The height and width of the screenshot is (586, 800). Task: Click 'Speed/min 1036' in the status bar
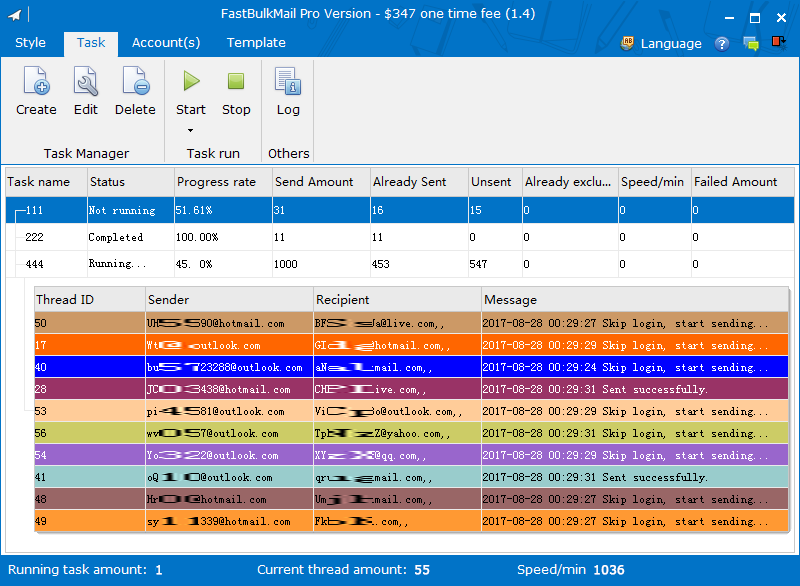(571, 570)
